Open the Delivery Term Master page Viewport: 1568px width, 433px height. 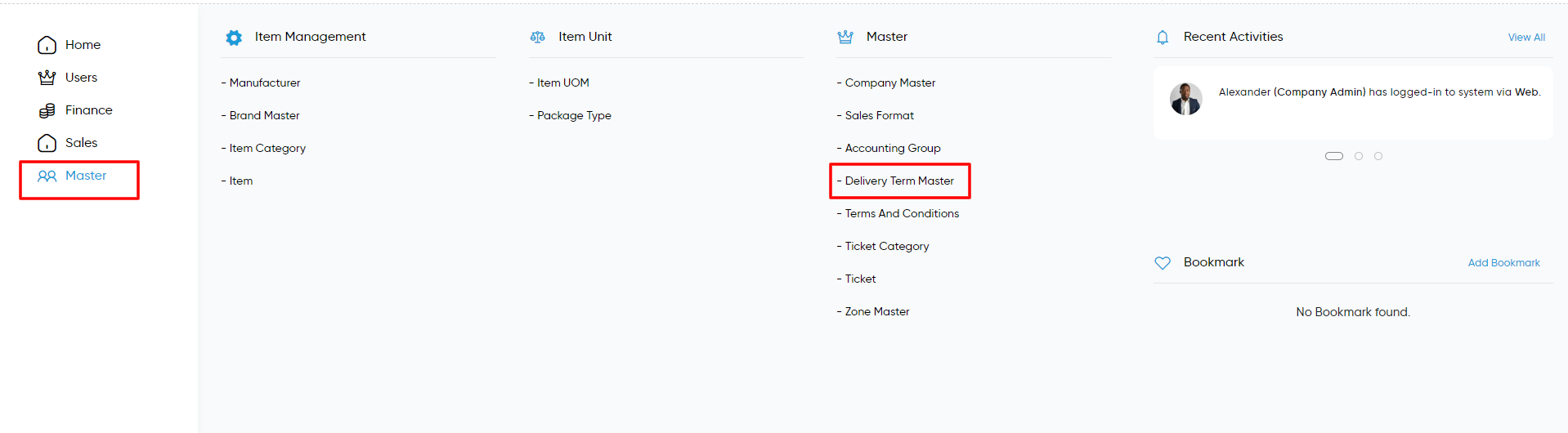(x=899, y=181)
